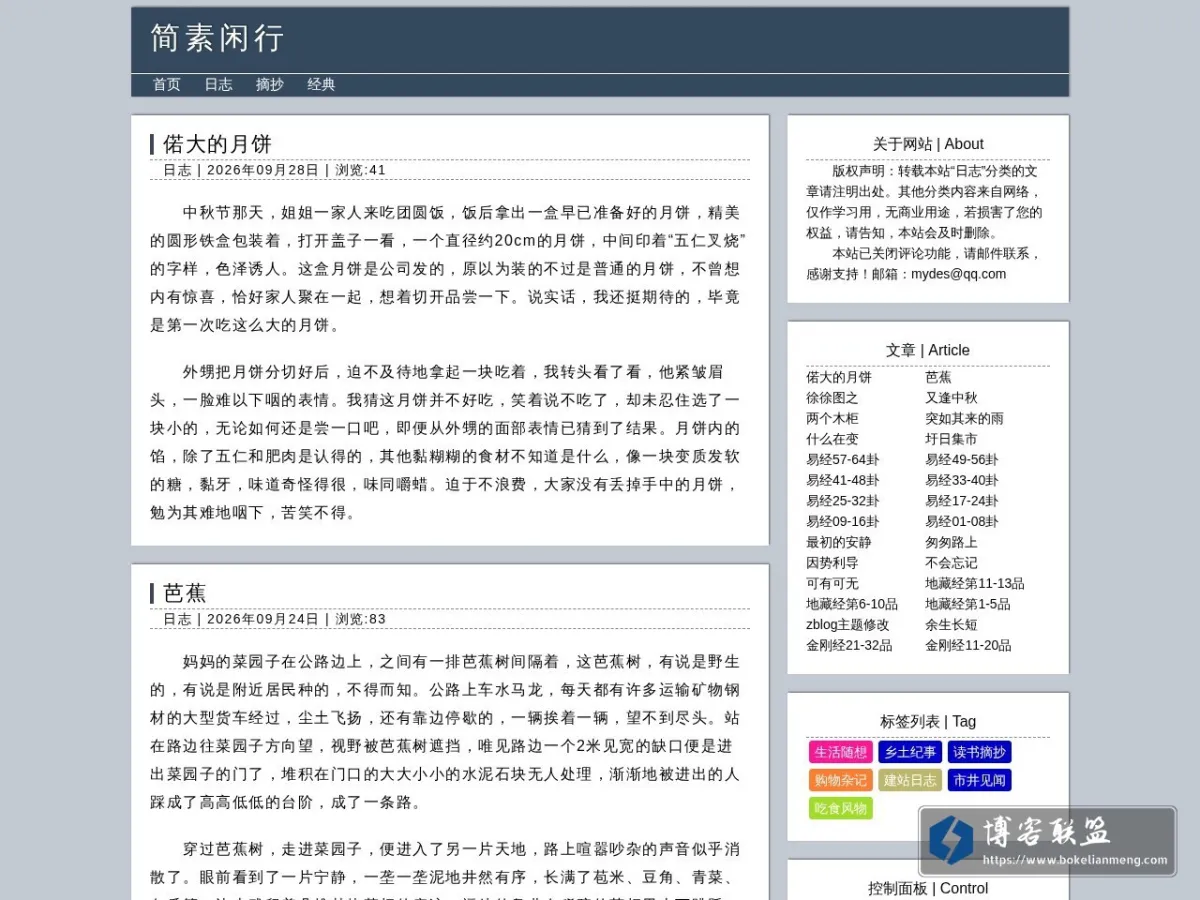The width and height of the screenshot is (1200, 900).
Task: Open the 日志 navigation menu item
Action: 218,85
